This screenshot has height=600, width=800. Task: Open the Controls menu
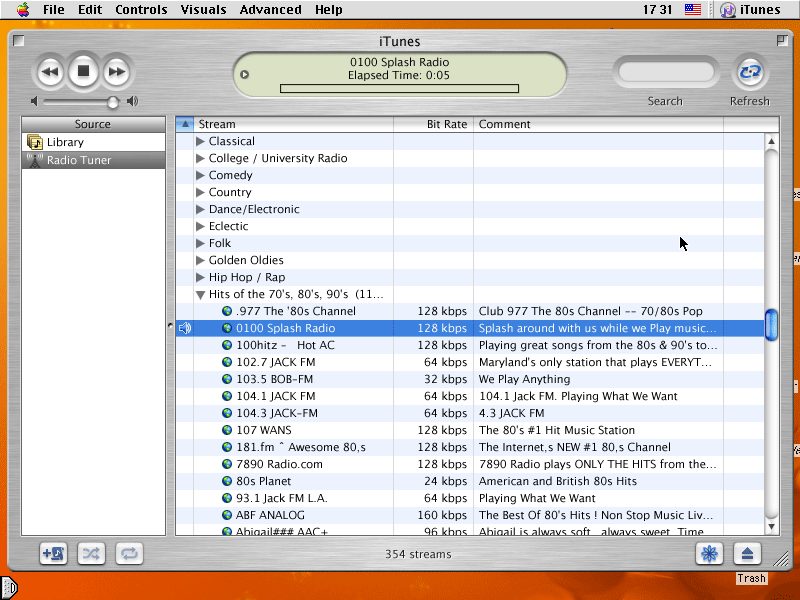click(141, 10)
